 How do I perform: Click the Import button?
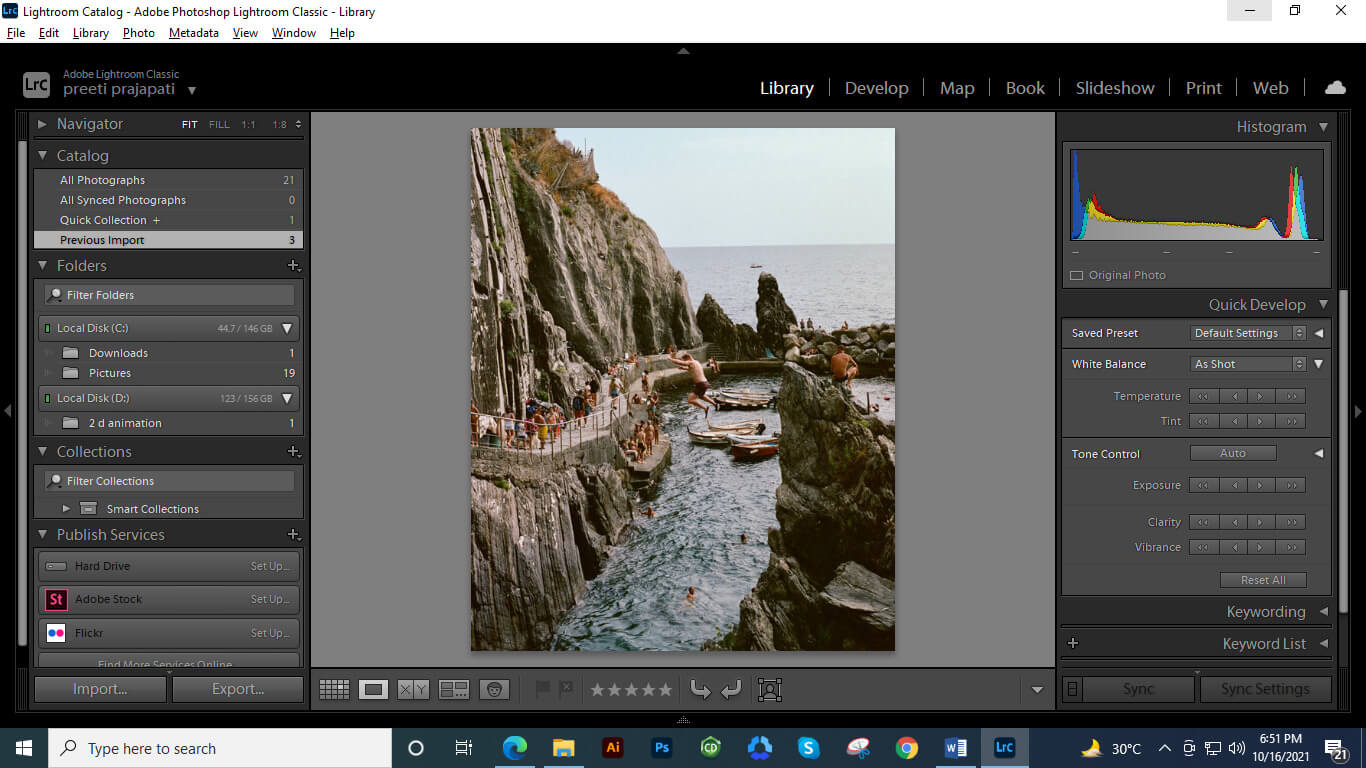click(x=99, y=689)
